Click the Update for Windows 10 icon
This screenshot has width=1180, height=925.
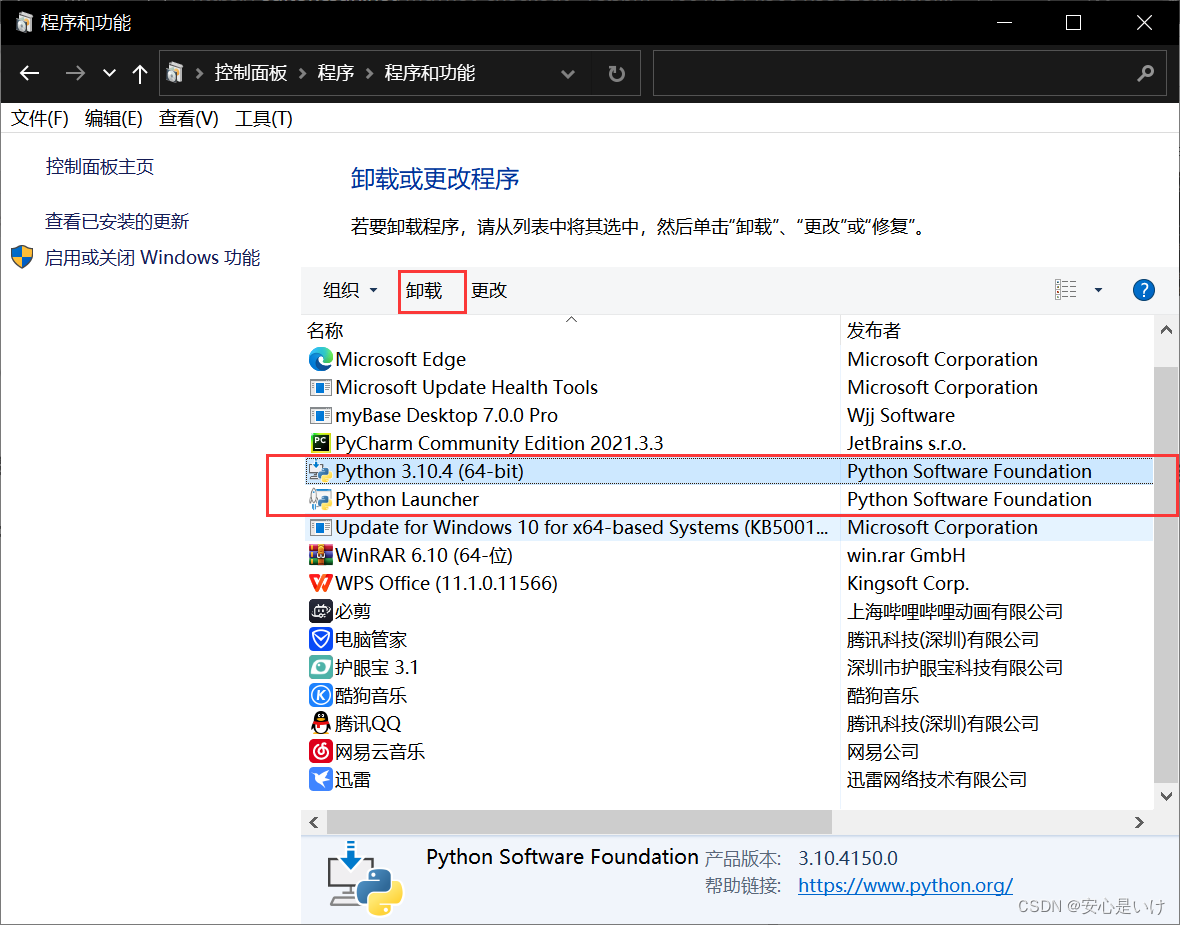[x=321, y=528]
